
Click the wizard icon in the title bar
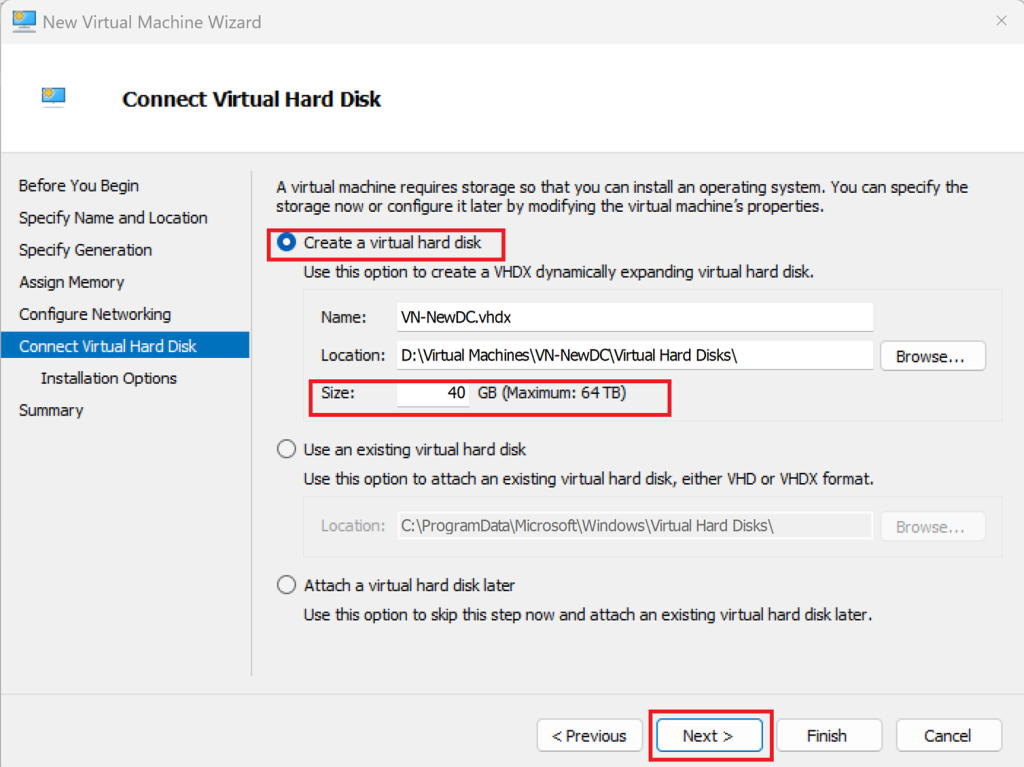click(x=22, y=21)
